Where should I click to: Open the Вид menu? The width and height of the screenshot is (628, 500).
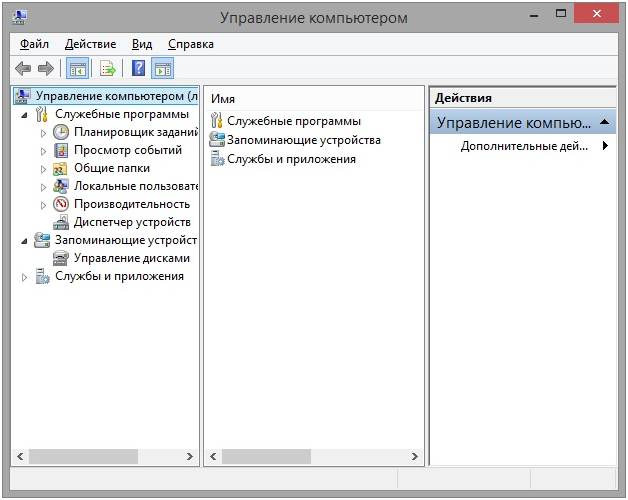point(142,44)
